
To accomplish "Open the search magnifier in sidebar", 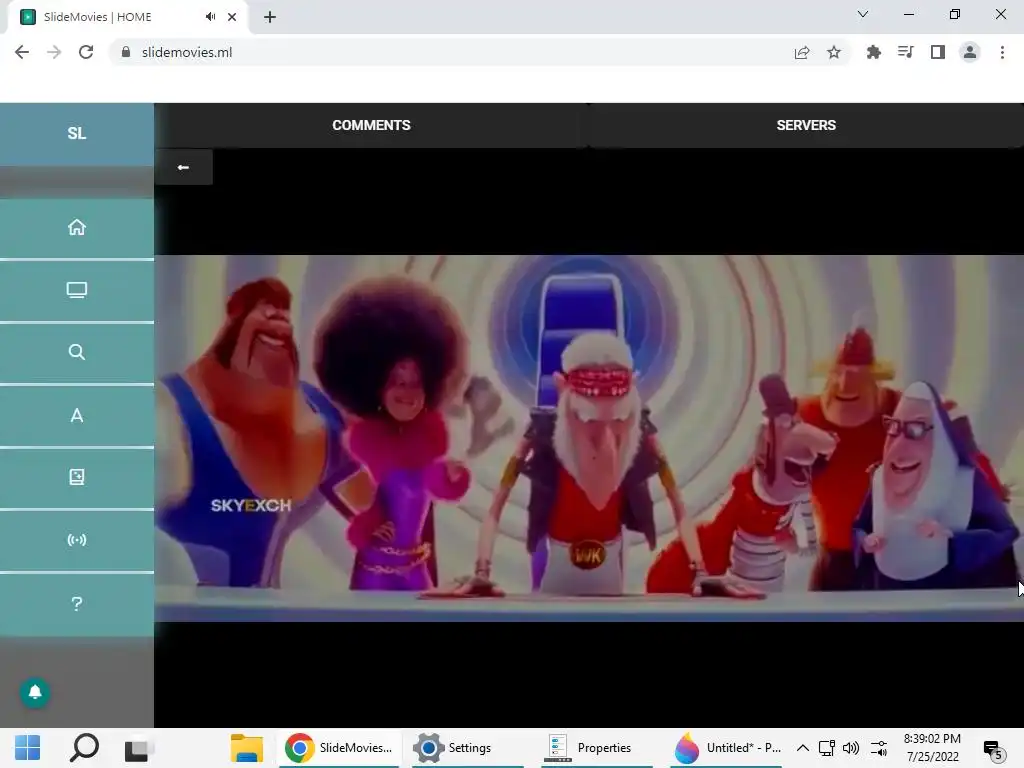I will (76, 352).
